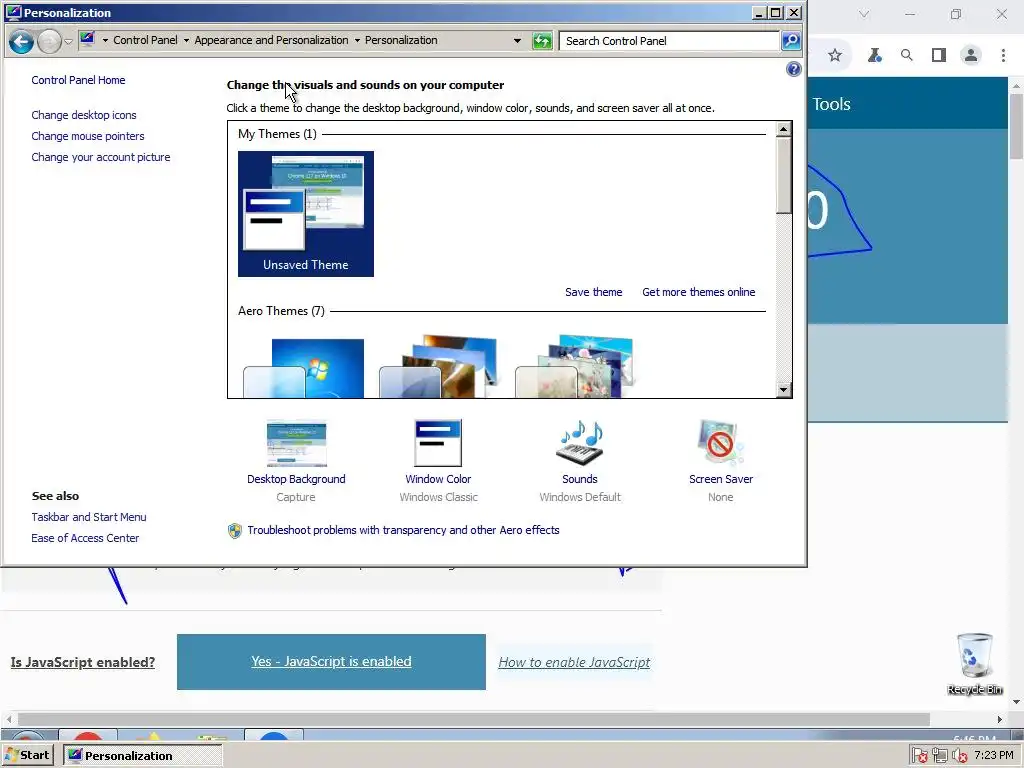Viewport: 1024px width, 768px height.
Task: Select the third Aero theme with flower illustrations
Action: [x=575, y=367]
